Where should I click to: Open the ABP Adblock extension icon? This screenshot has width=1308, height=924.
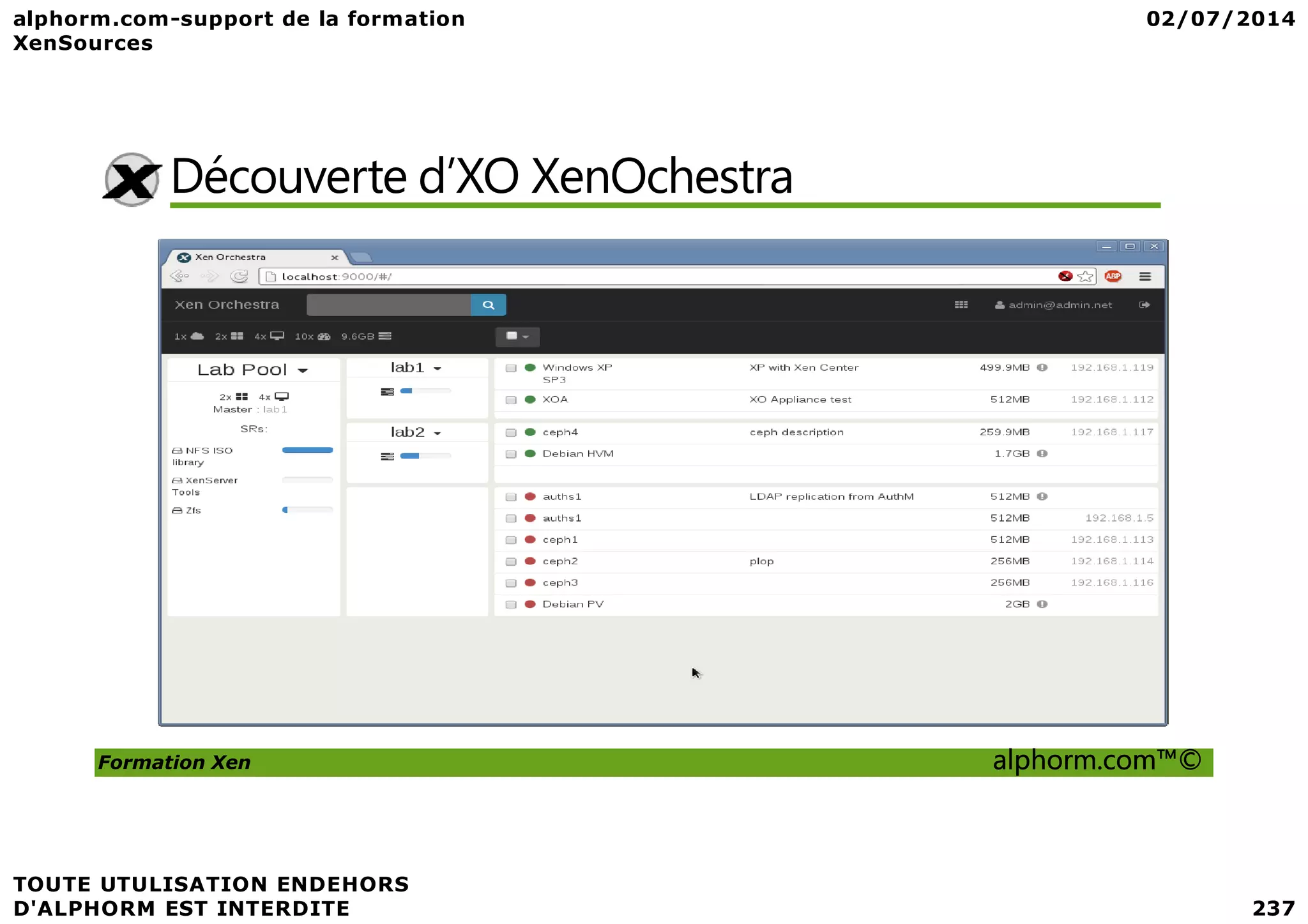(1113, 276)
